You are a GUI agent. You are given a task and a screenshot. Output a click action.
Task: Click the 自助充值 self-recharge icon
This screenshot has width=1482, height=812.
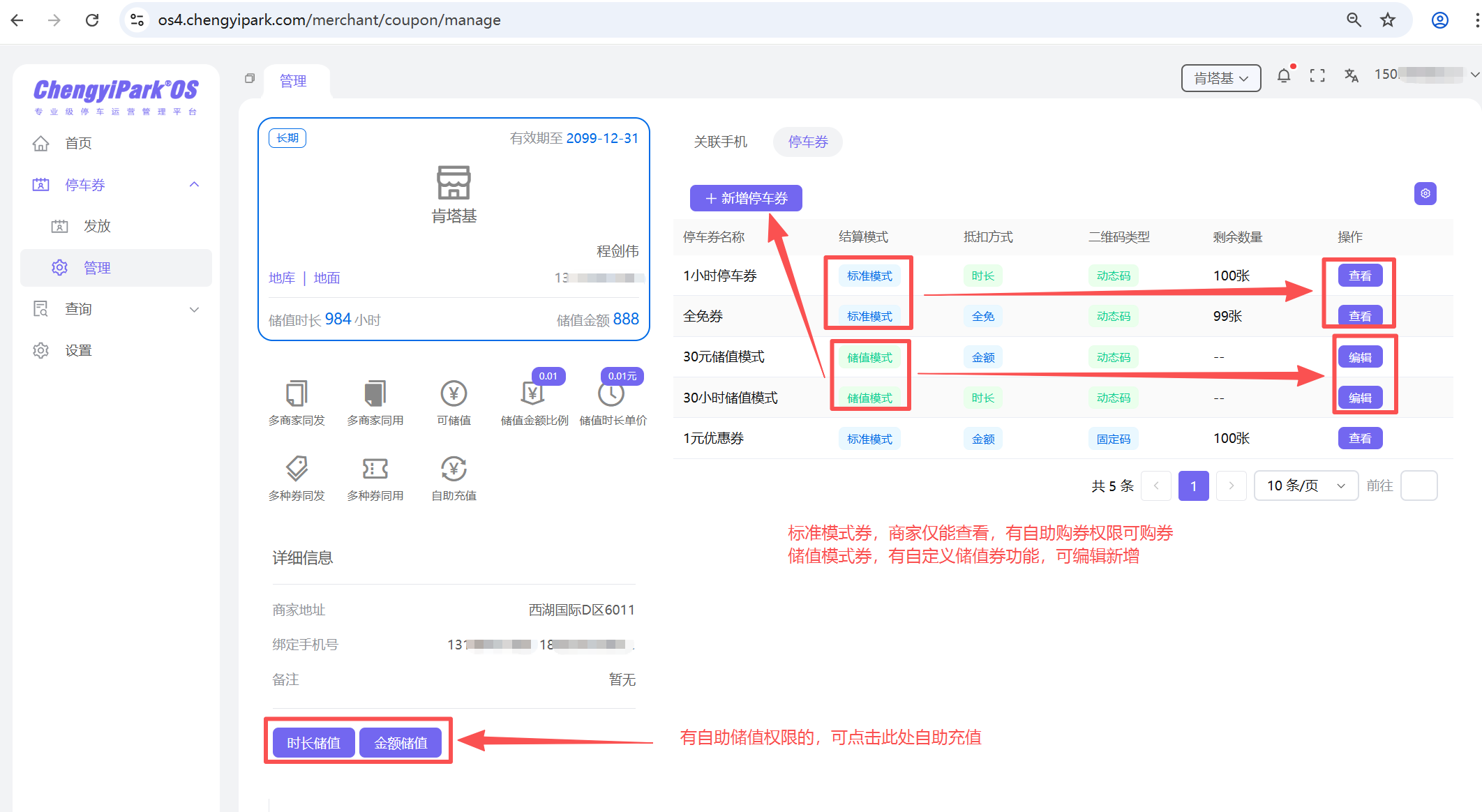tap(454, 469)
